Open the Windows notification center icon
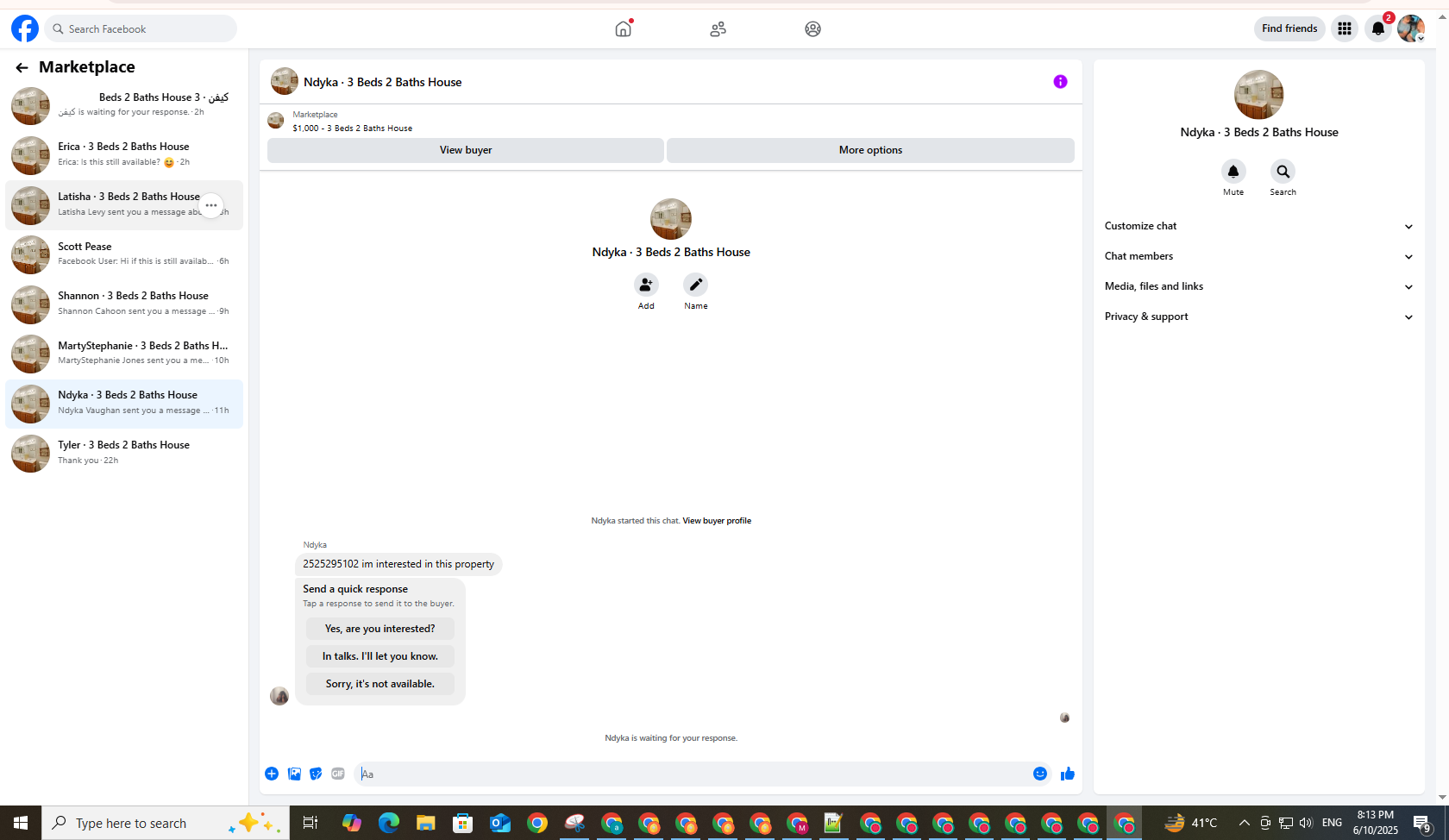Viewport: 1449px width, 840px height. [x=1423, y=823]
